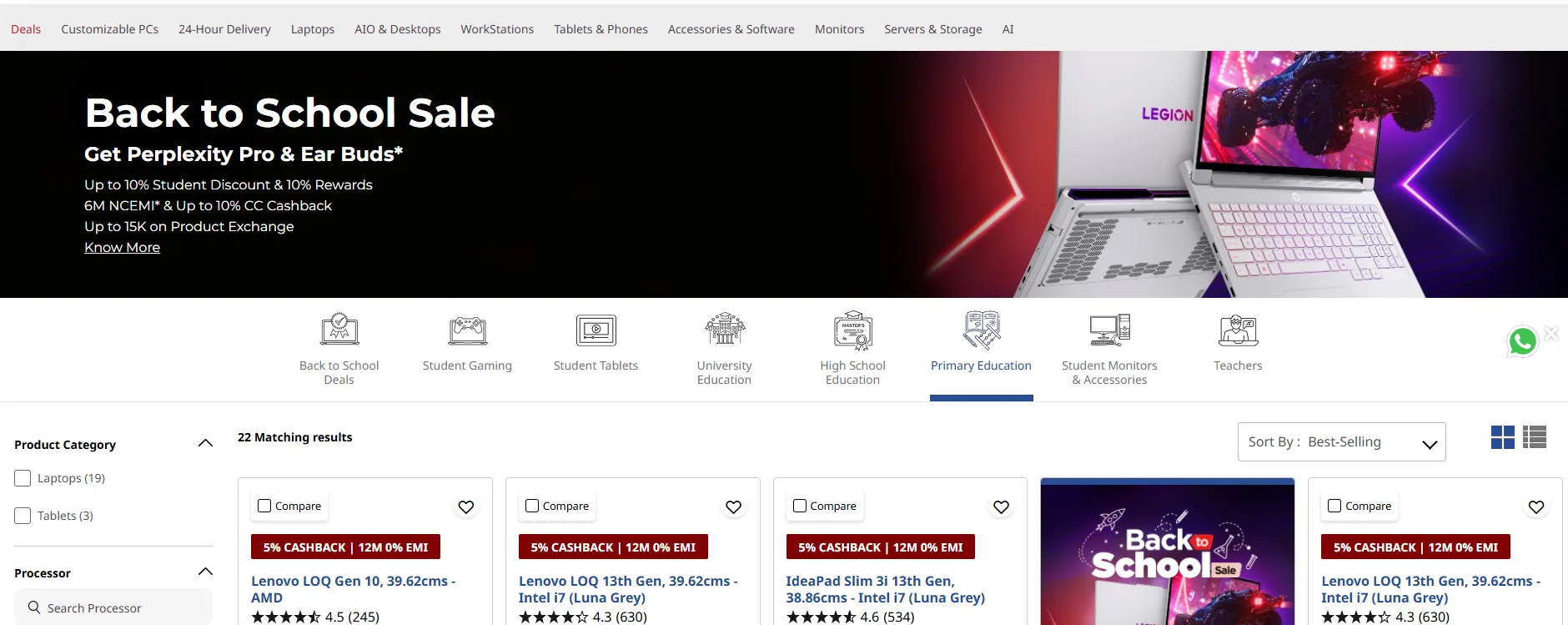The width and height of the screenshot is (1568, 625).
Task: Click cashback badge on IdeaPad Slim 3i card
Action: point(881,547)
